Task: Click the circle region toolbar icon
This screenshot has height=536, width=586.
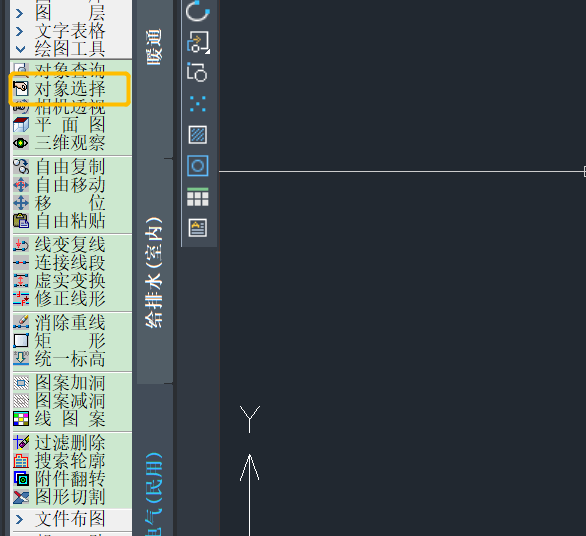Action: pos(198,166)
